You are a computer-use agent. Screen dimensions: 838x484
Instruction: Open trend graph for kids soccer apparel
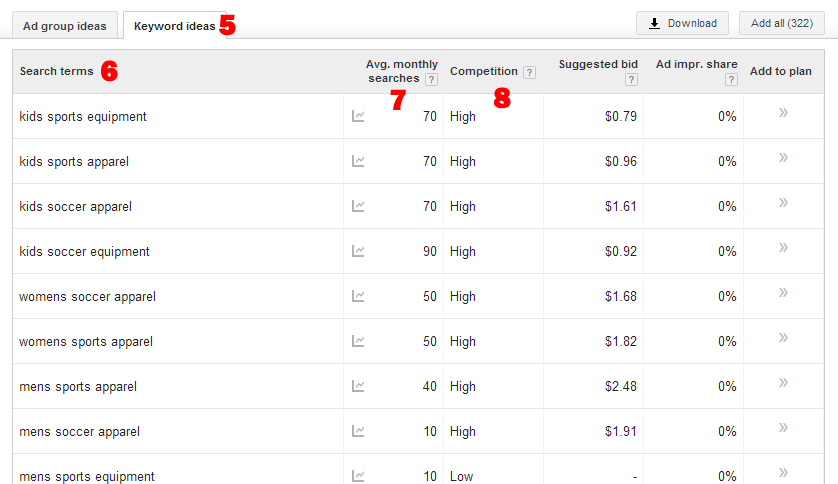tap(358, 206)
